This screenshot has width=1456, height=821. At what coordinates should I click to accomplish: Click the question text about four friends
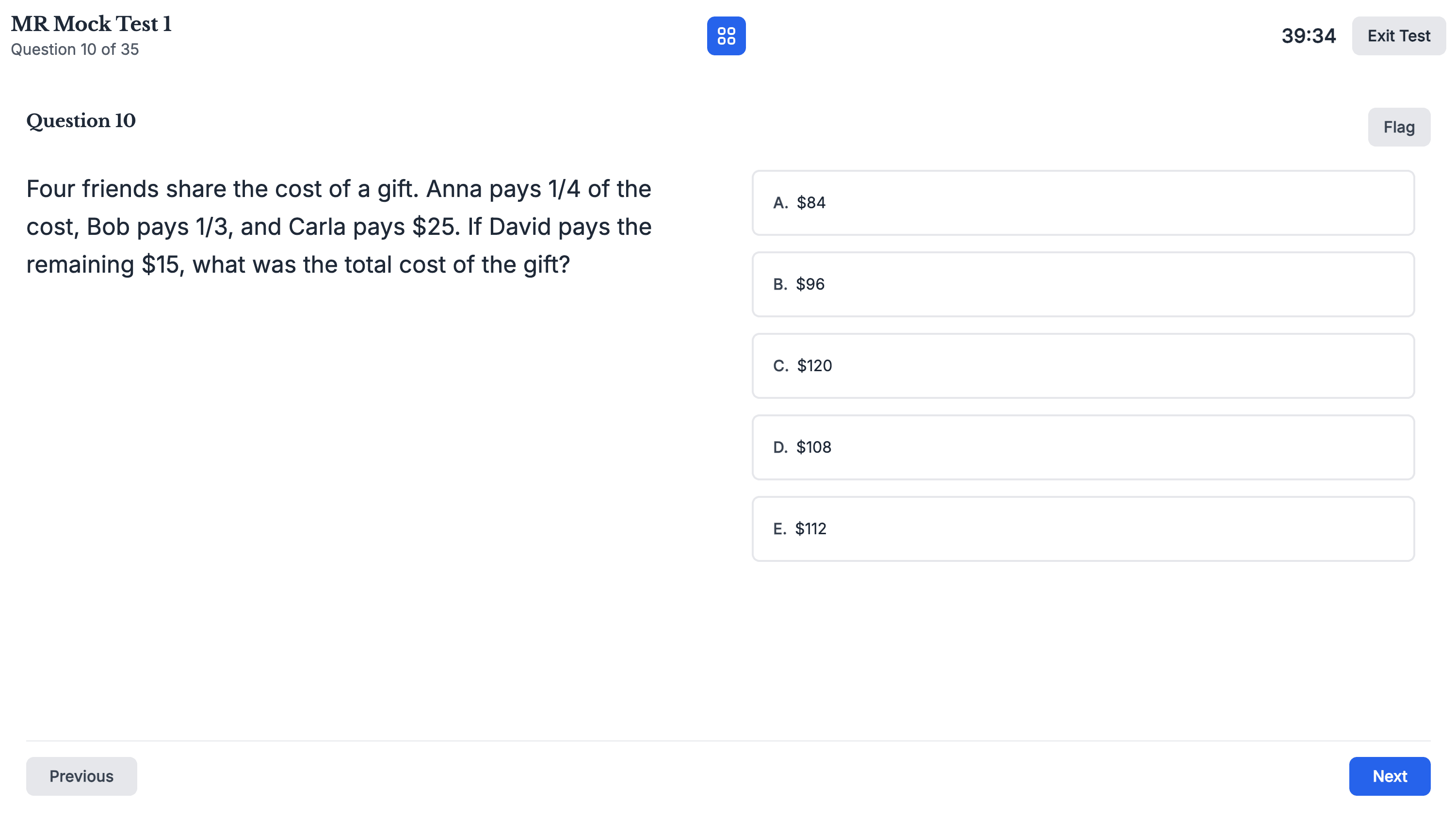(x=339, y=226)
